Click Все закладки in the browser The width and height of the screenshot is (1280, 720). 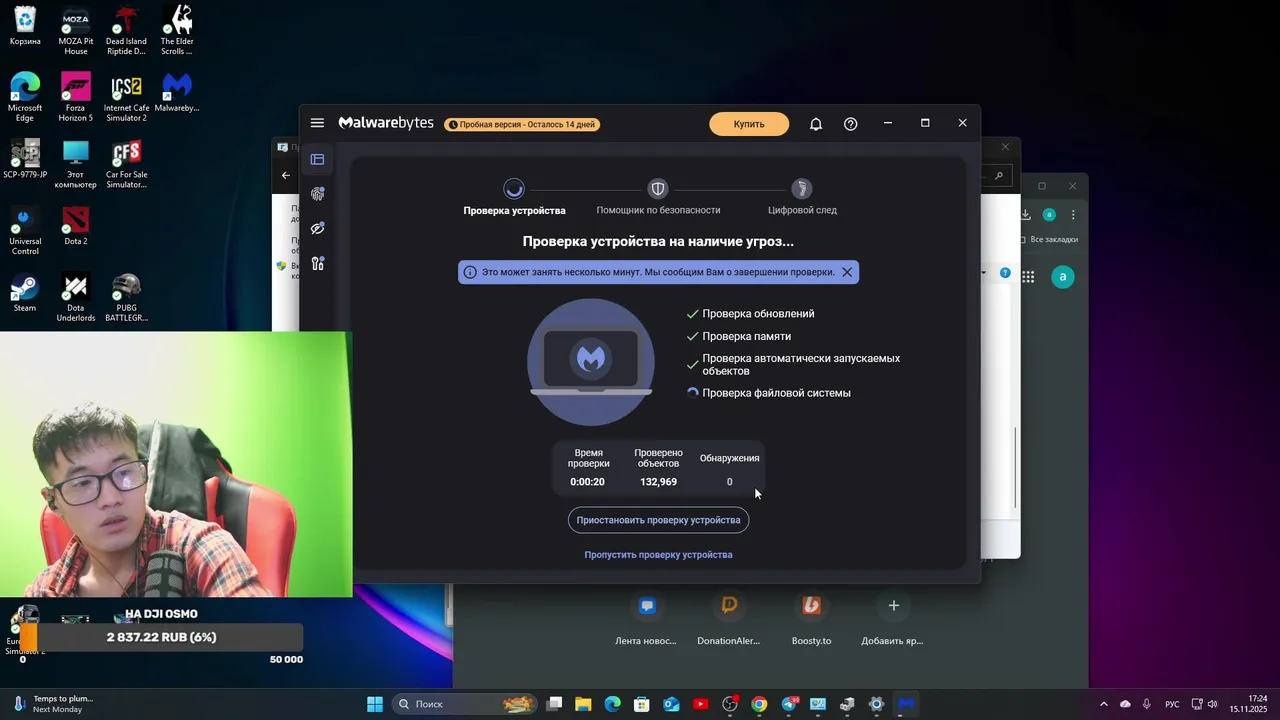(x=1050, y=240)
